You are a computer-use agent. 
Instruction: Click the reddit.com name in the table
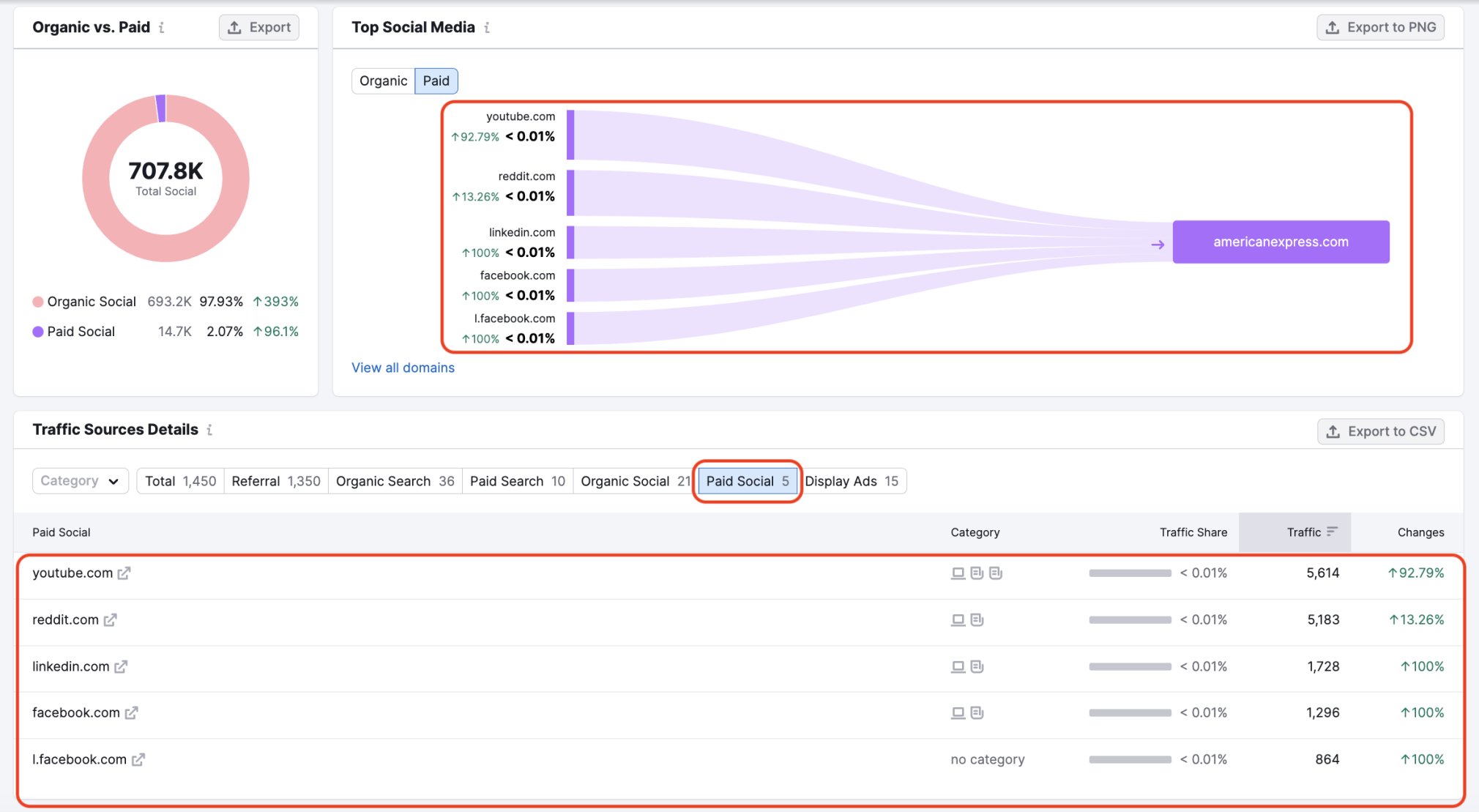[65, 620]
